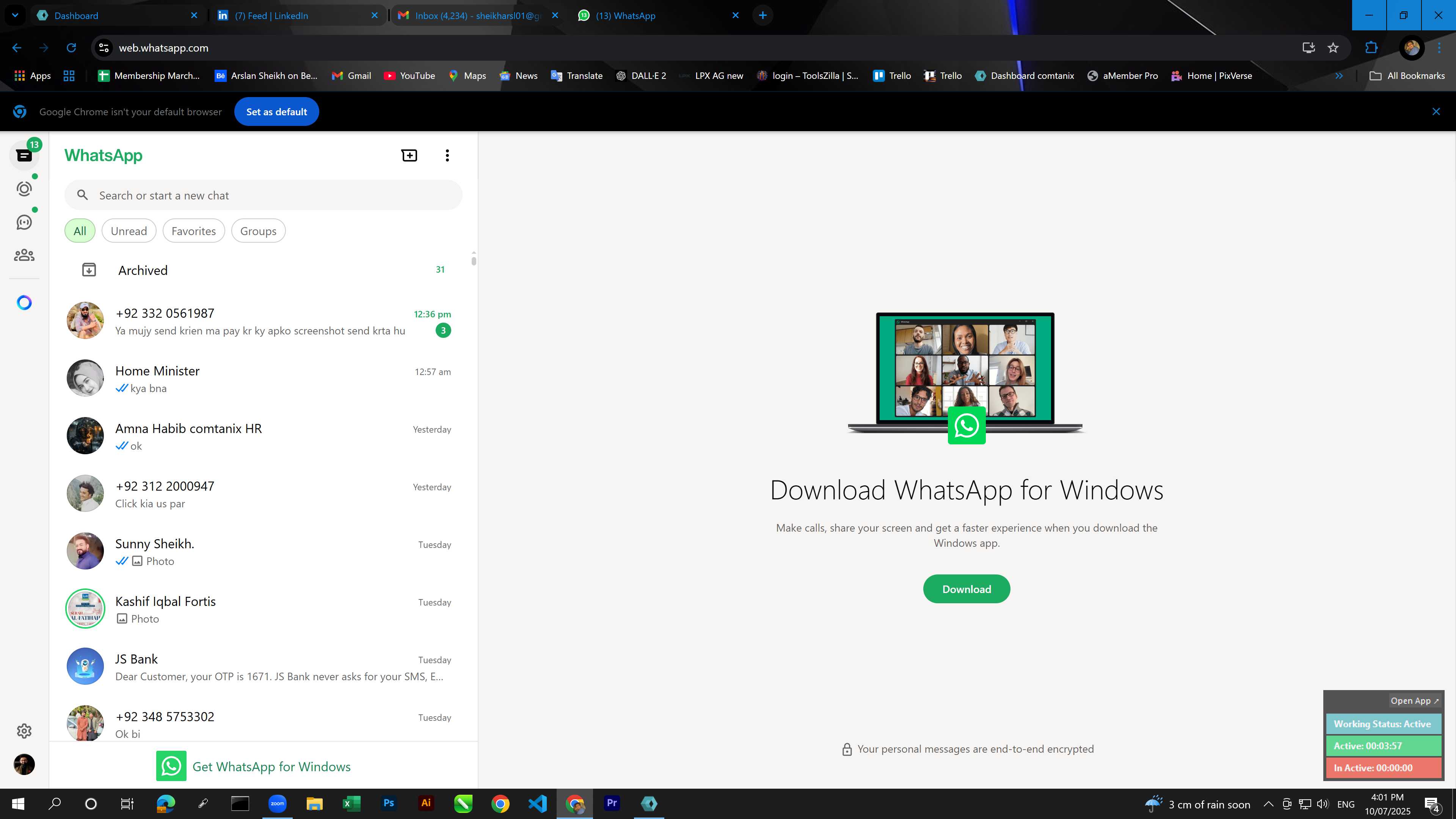This screenshot has width=1456, height=819.
Task: Open Chrome profile avatar
Action: pos(1411,48)
